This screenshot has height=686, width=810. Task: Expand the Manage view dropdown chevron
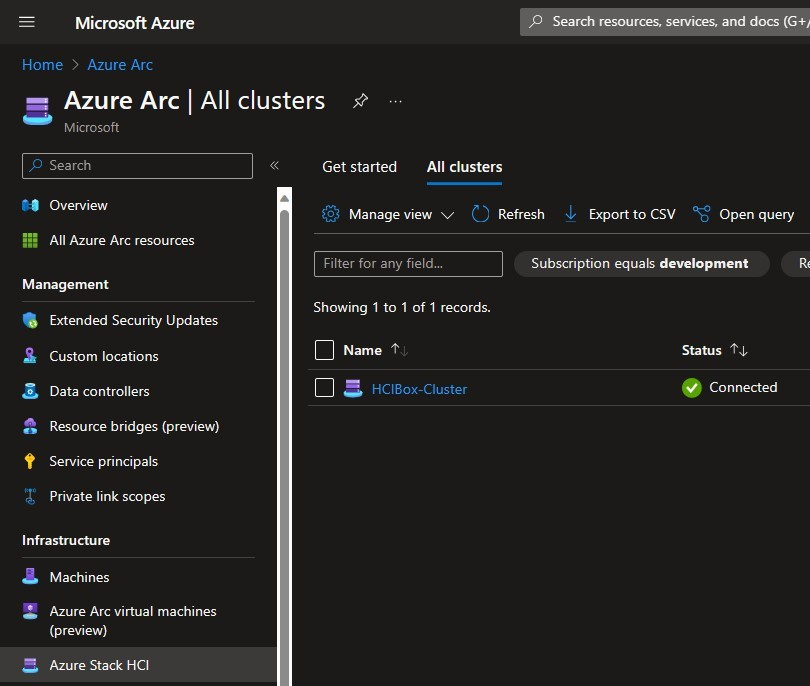point(447,215)
